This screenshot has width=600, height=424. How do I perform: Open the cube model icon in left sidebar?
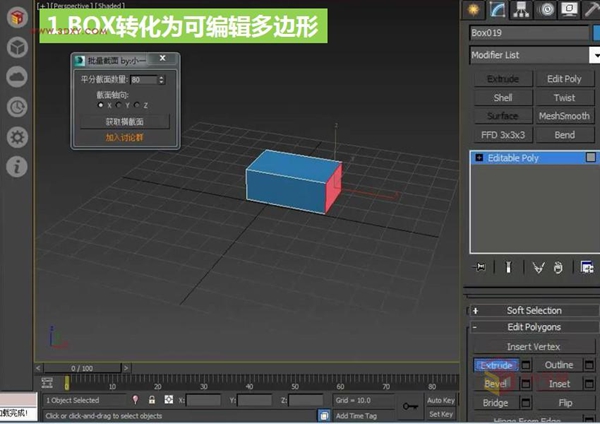[17, 47]
